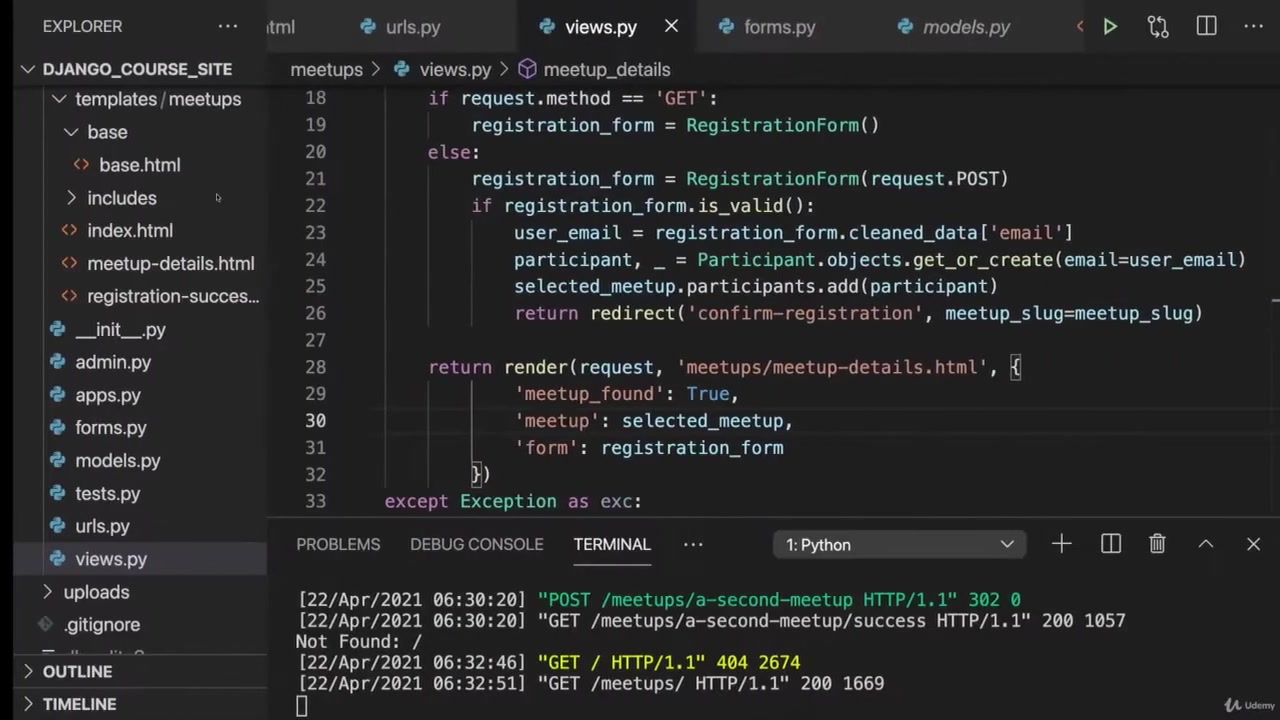Open the source control compare changes icon

[1158, 27]
